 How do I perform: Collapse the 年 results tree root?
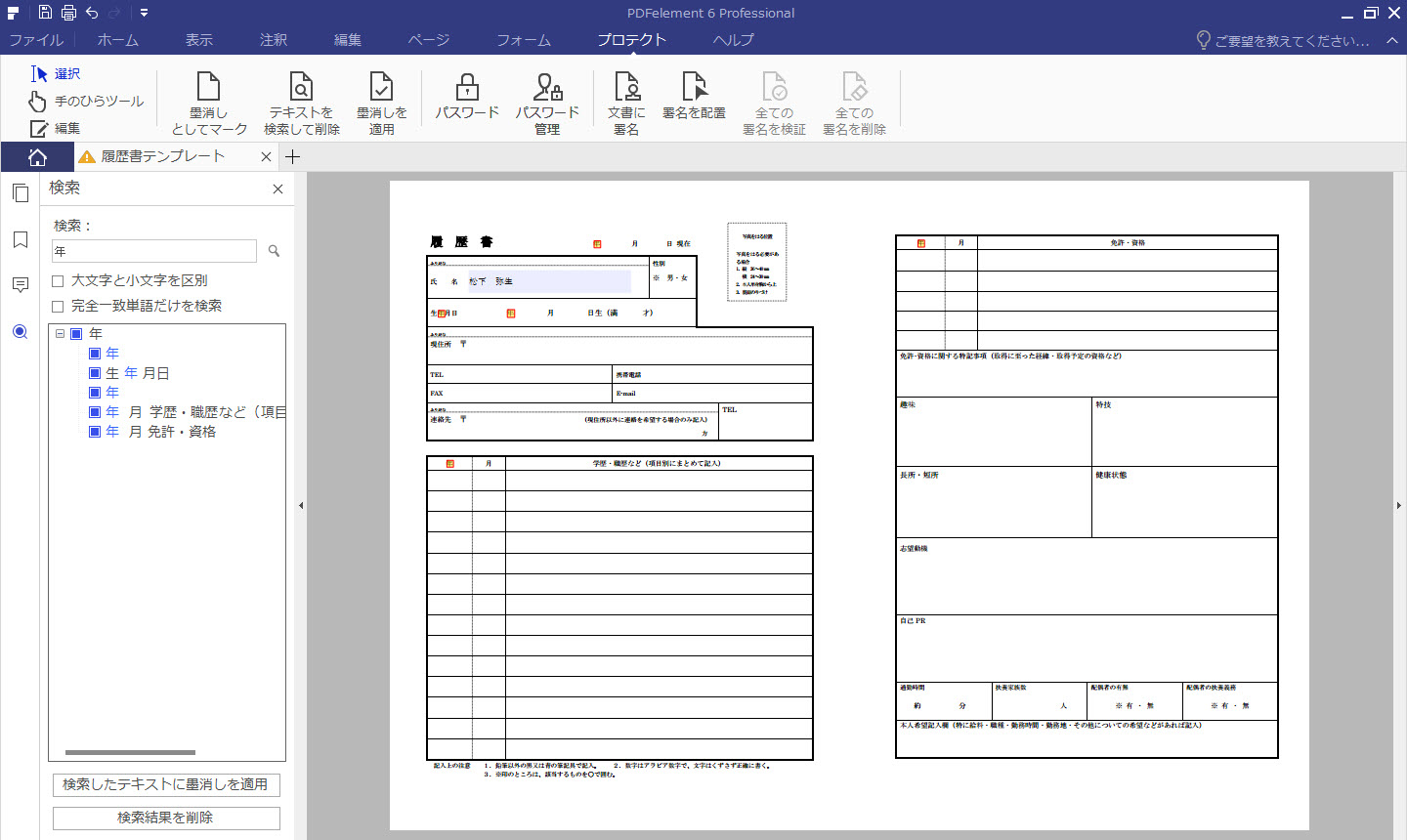[x=60, y=333]
